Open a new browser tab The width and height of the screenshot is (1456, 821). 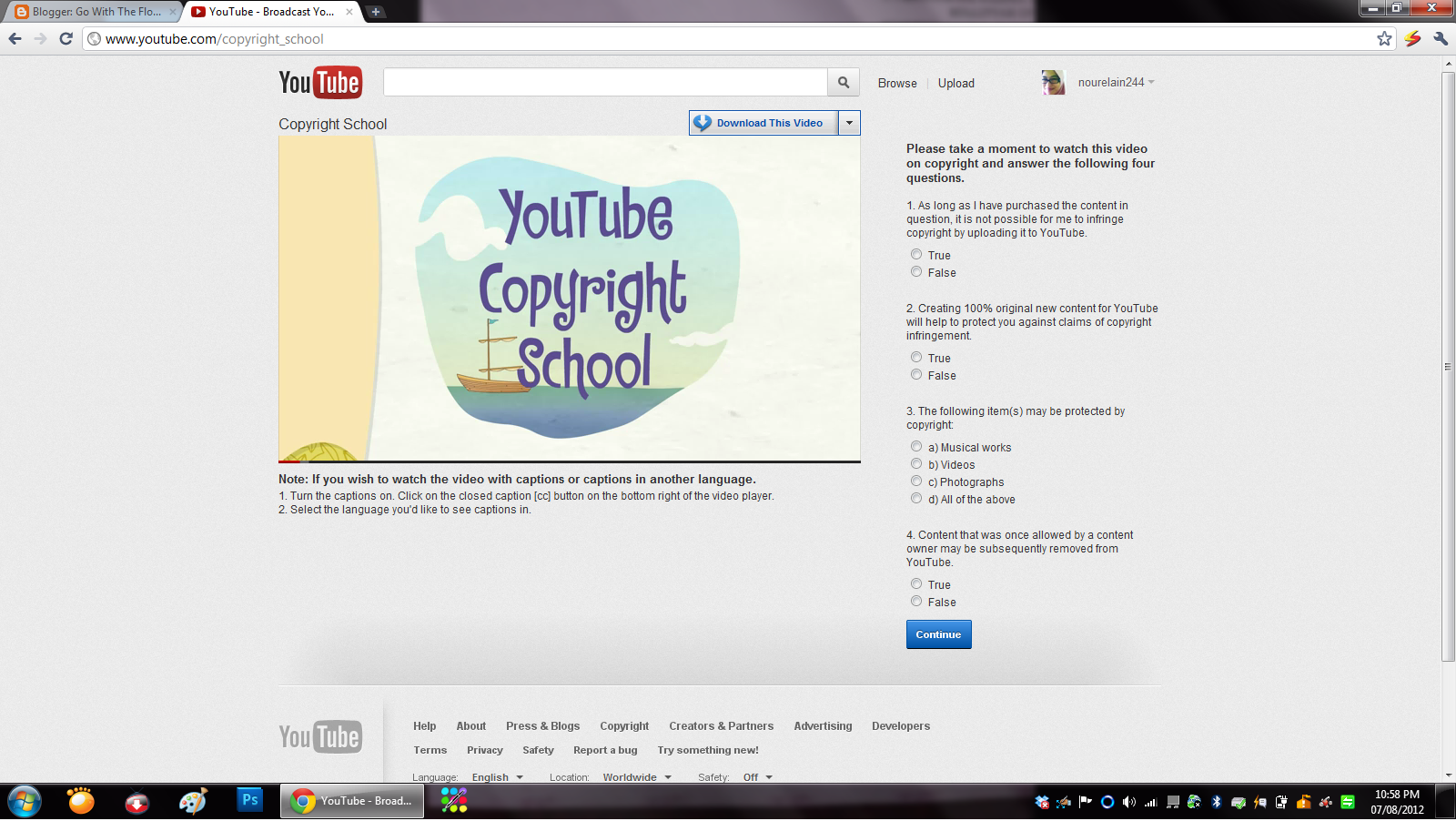376,12
